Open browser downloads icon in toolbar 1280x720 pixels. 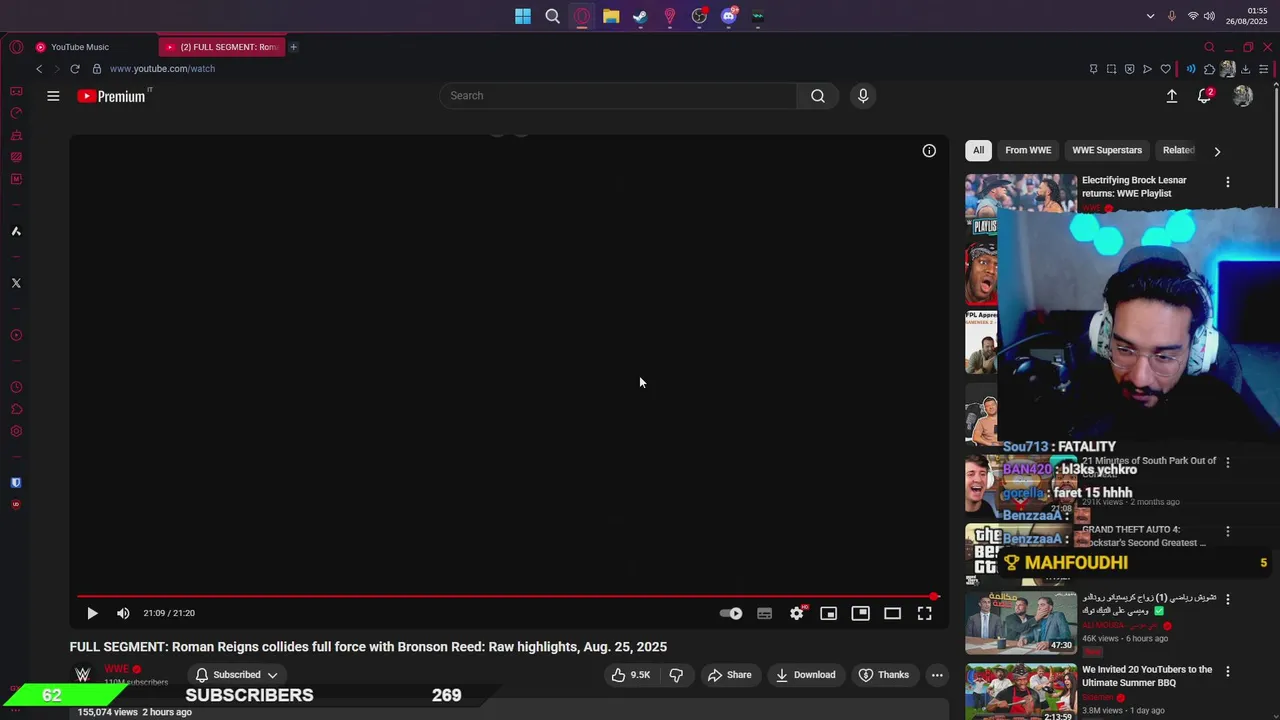[x=1246, y=69]
